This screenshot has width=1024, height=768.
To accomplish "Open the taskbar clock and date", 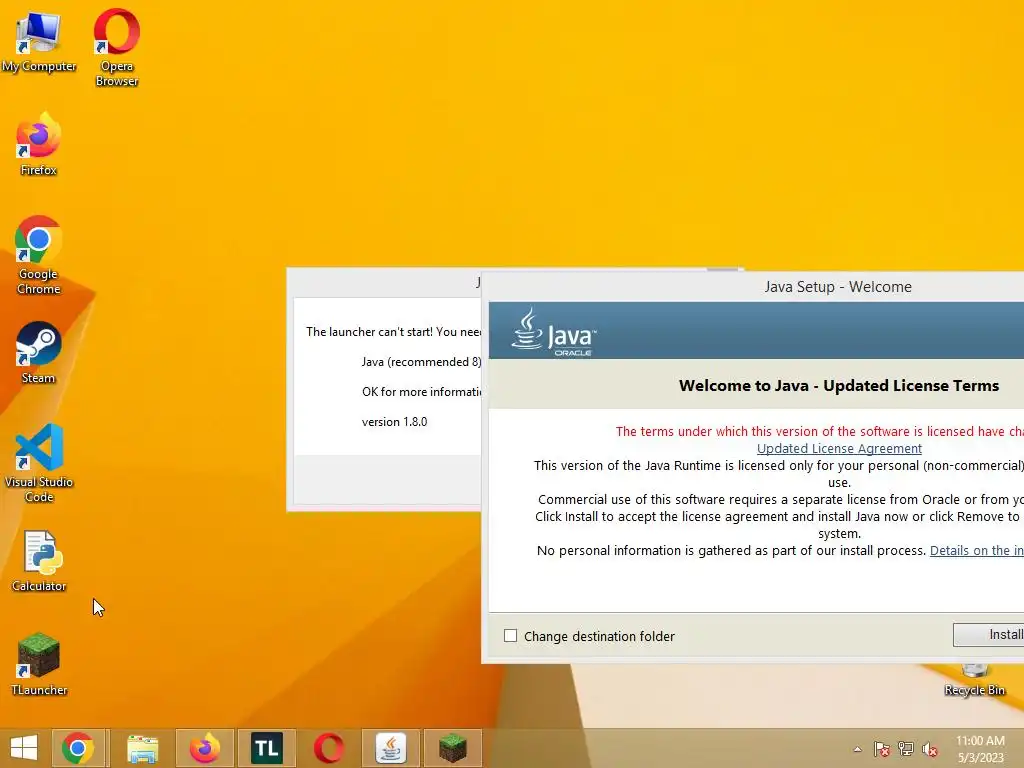I will 980,749.
